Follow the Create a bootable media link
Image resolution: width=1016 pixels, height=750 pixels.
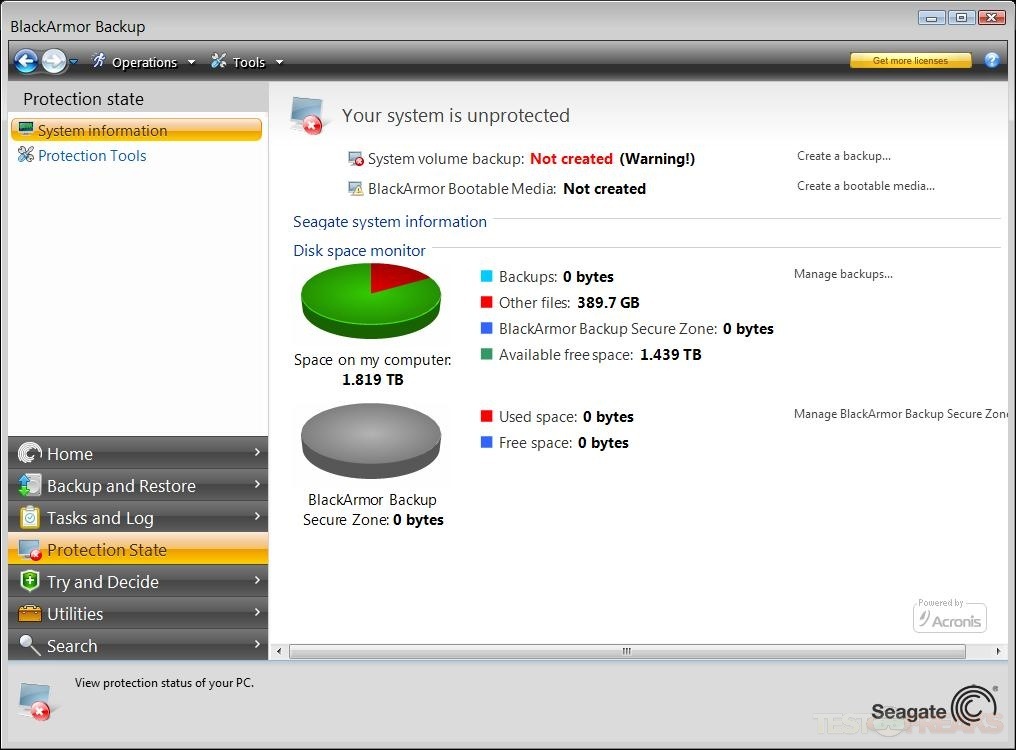[x=865, y=186]
